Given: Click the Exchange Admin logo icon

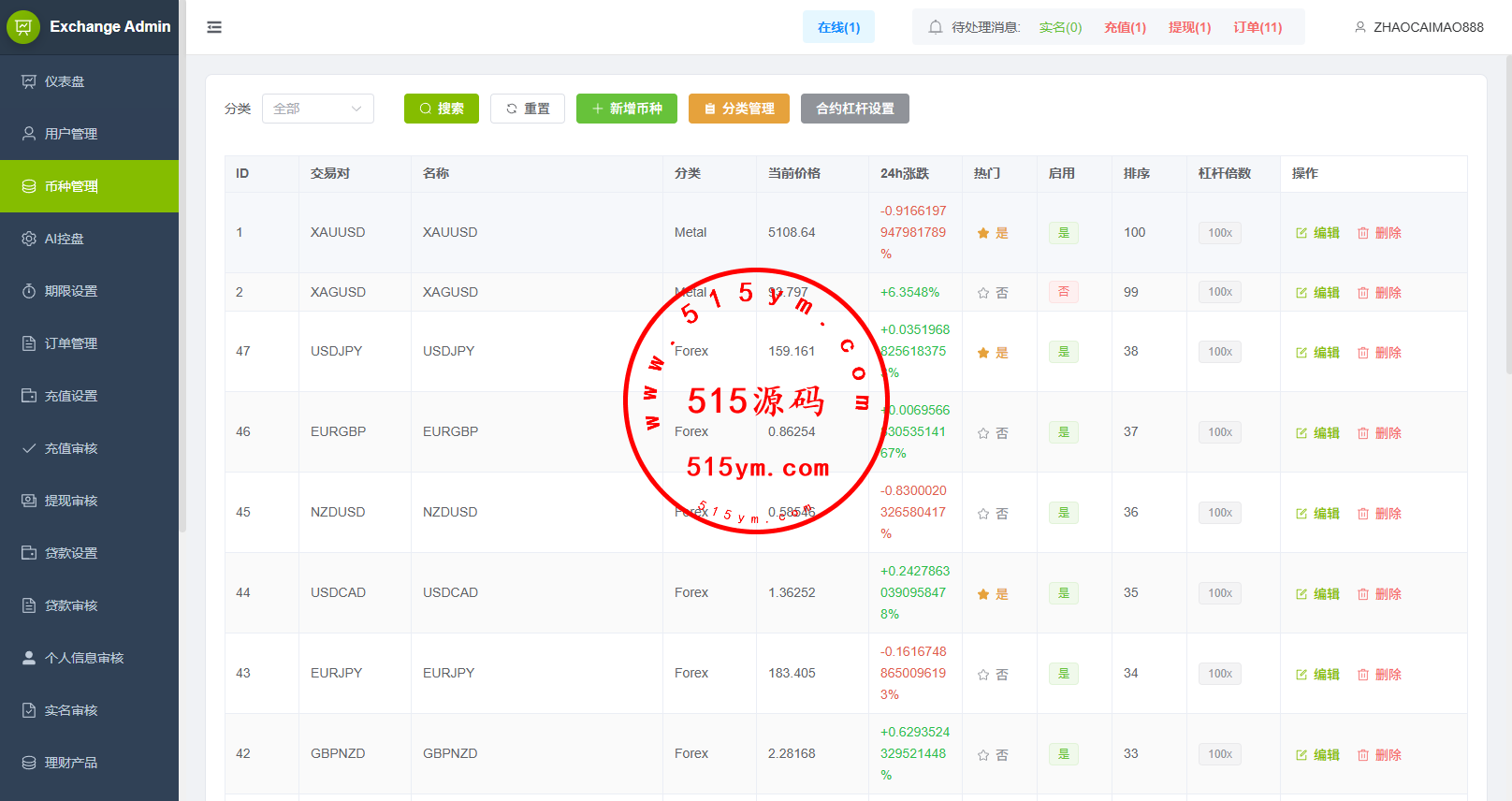Looking at the screenshot, I should [x=23, y=27].
